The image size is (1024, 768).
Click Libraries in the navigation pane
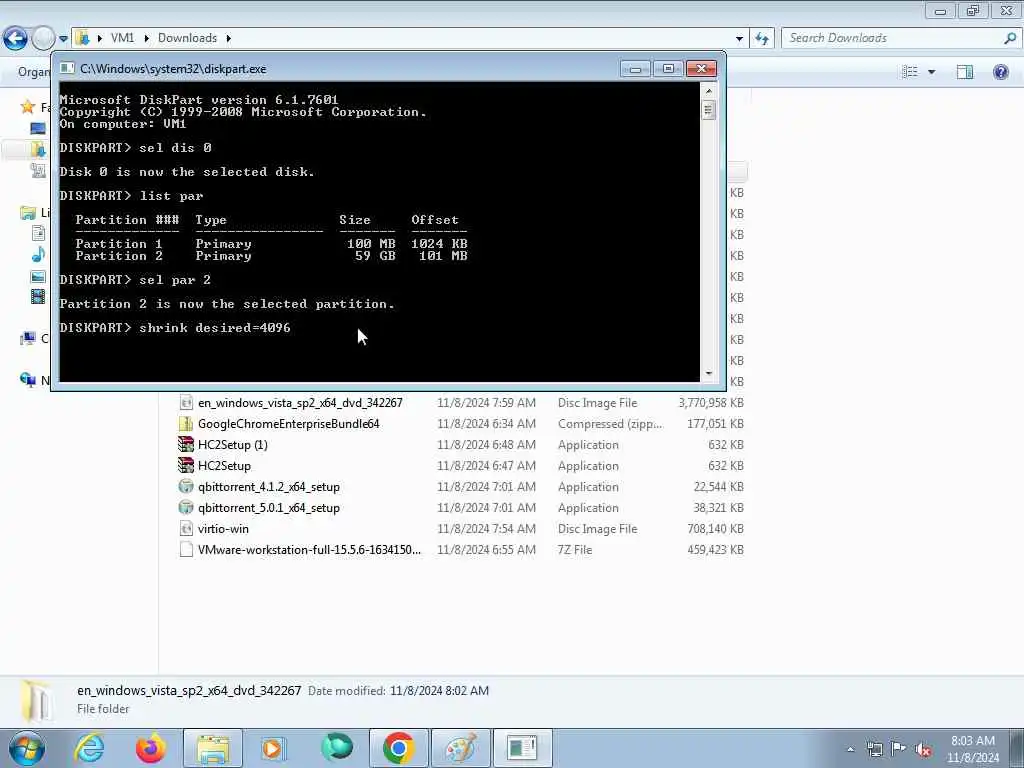tap(28, 212)
